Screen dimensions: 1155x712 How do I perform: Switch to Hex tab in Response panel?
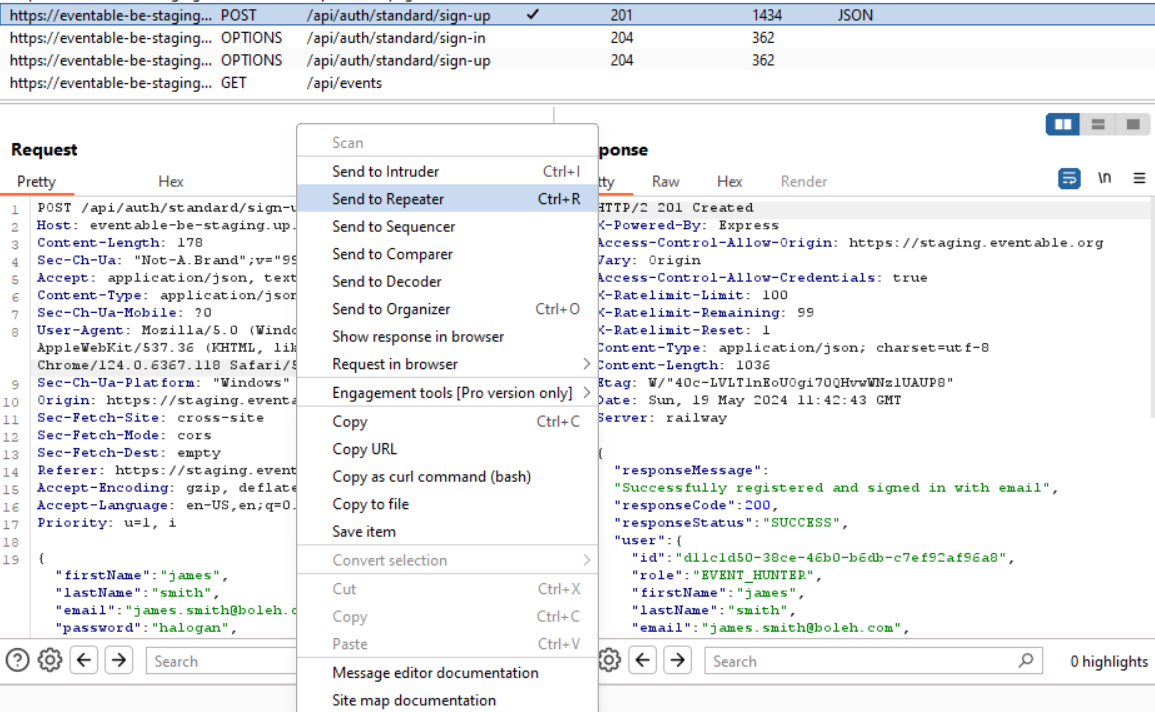pyautogui.click(x=729, y=182)
